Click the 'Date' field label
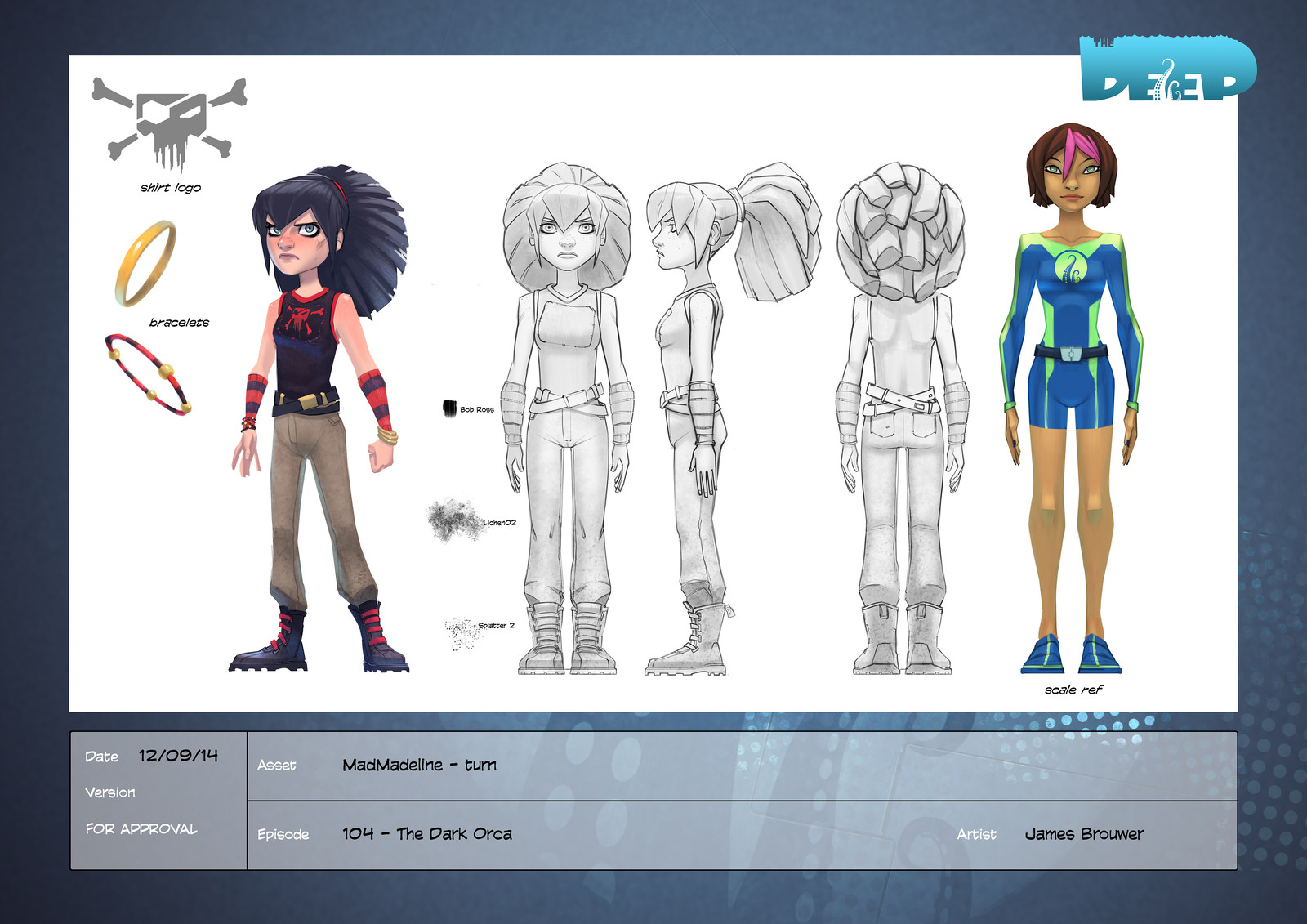The image size is (1307, 924). pos(101,757)
